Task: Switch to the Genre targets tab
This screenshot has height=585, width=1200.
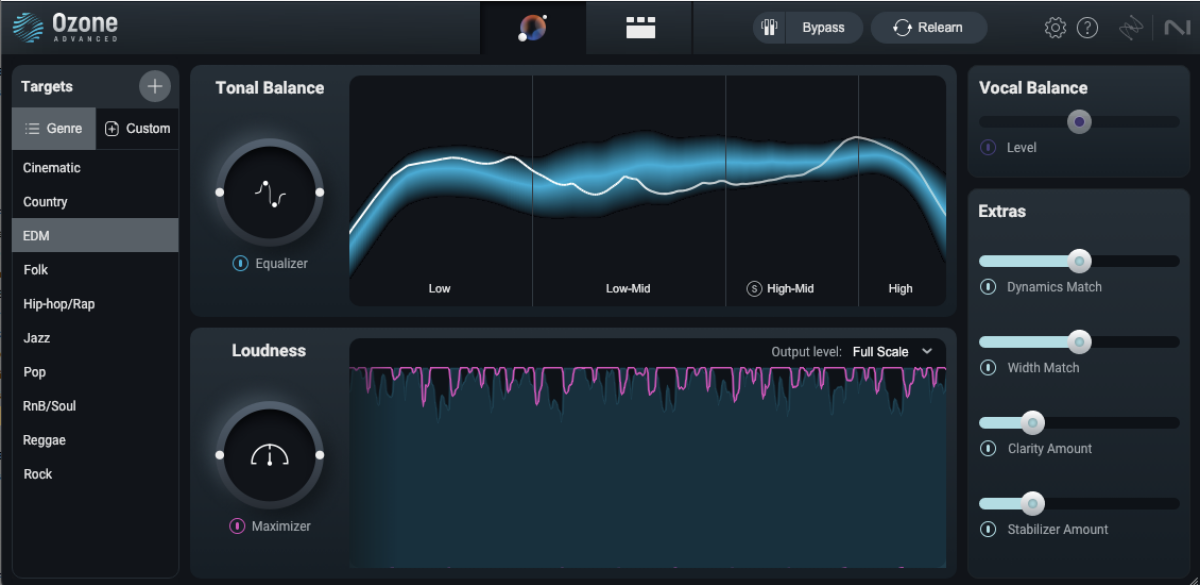Action: (54, 129)
